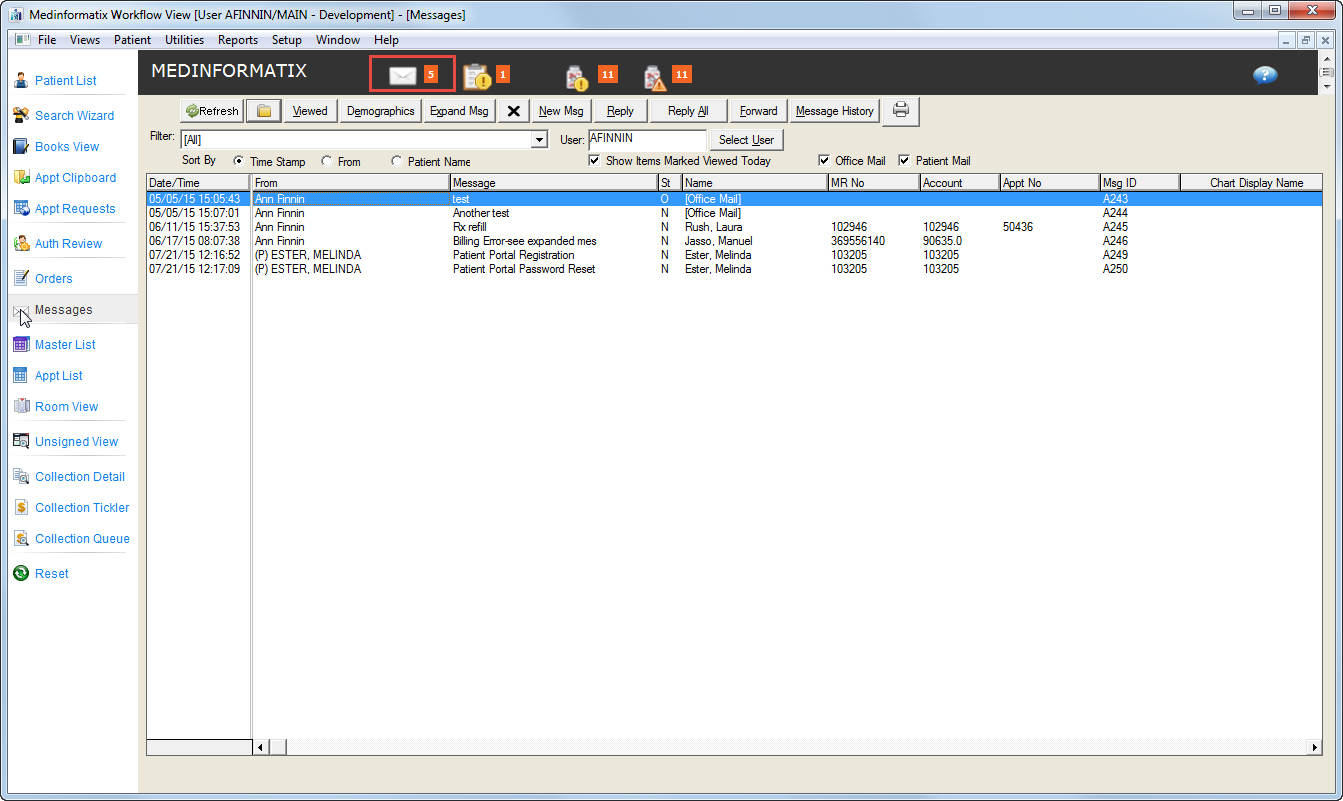The width and height of the screenshot is (1343, 801).
Task: Open the Patient menu
Action: point(132,40)
